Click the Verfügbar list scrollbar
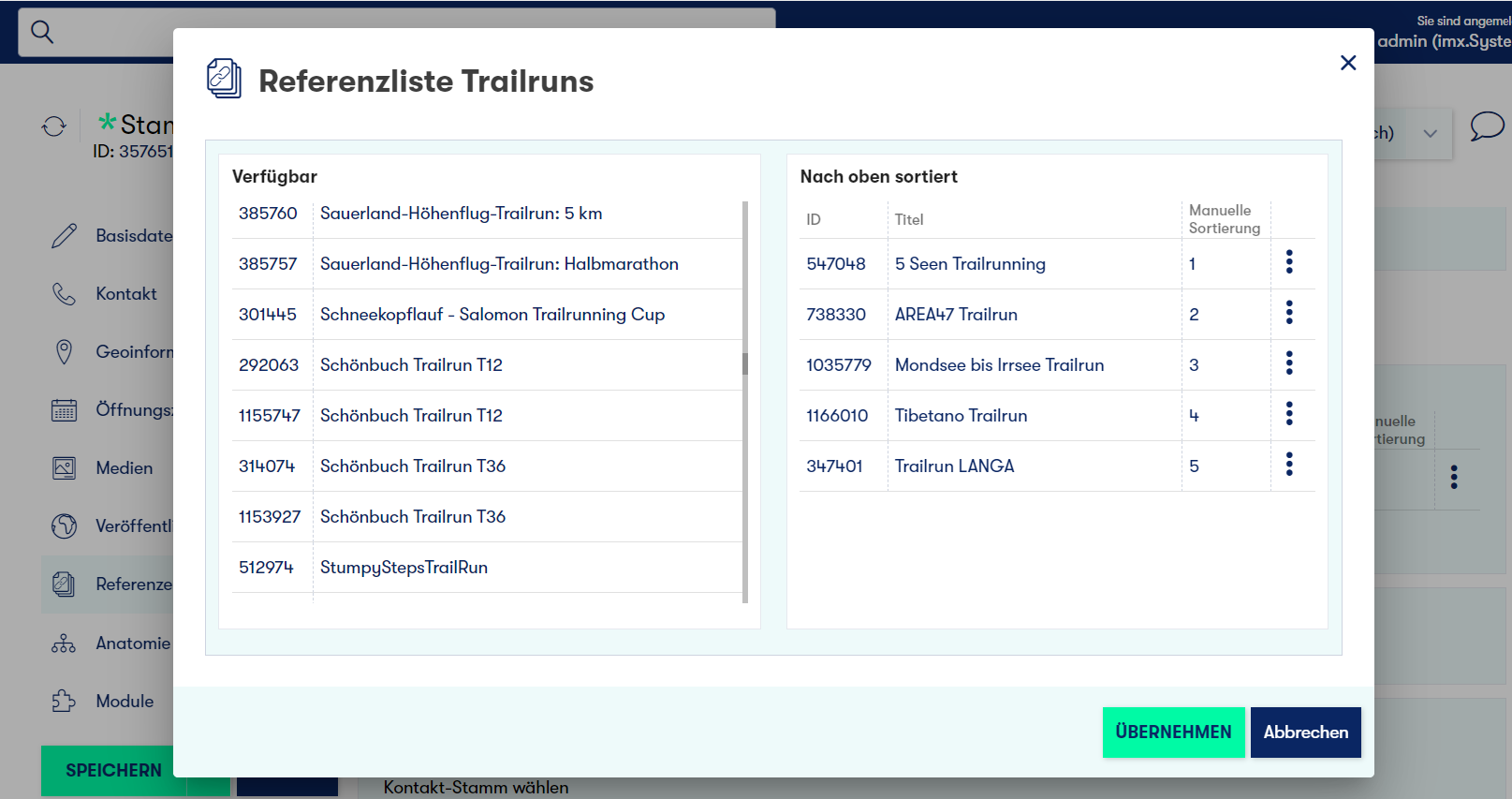 pyautogui.click(x=745, y=363)
